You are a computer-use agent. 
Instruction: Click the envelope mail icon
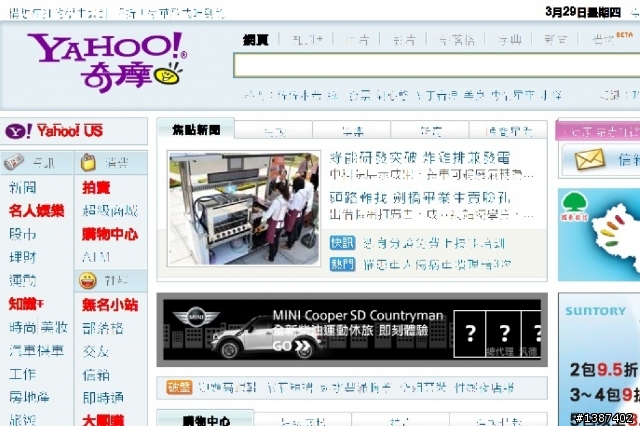(589, 160)
